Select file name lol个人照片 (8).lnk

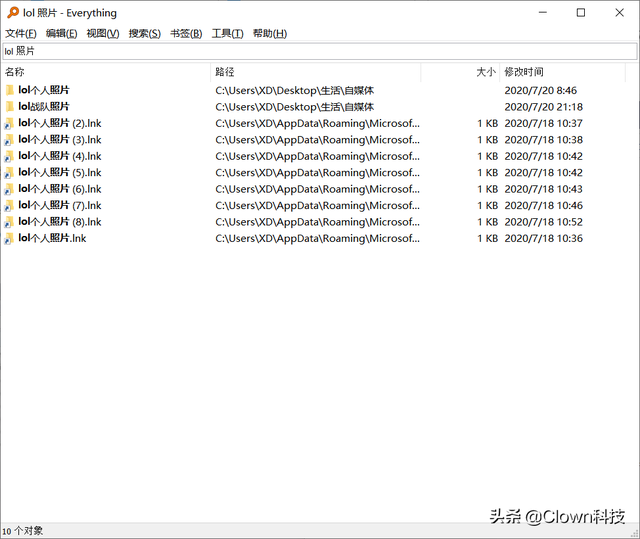click(x=60, y=222)
